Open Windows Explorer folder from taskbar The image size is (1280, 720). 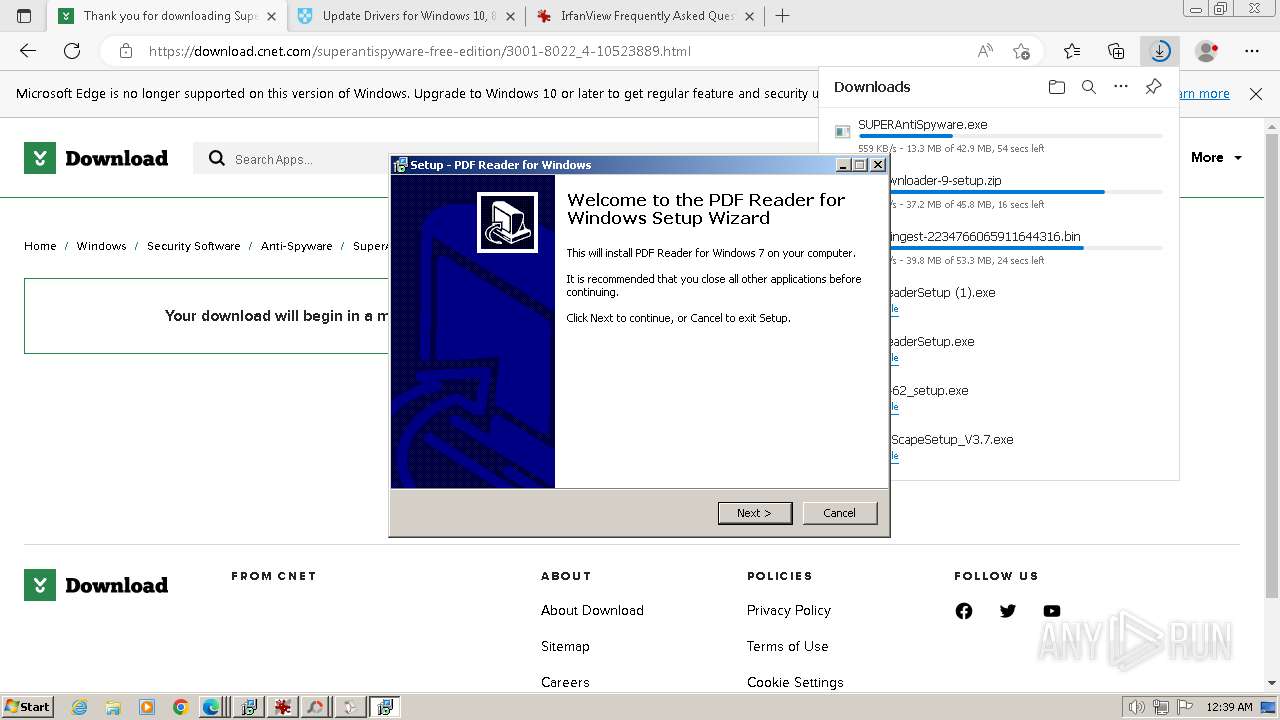click(x=113, y=707)
